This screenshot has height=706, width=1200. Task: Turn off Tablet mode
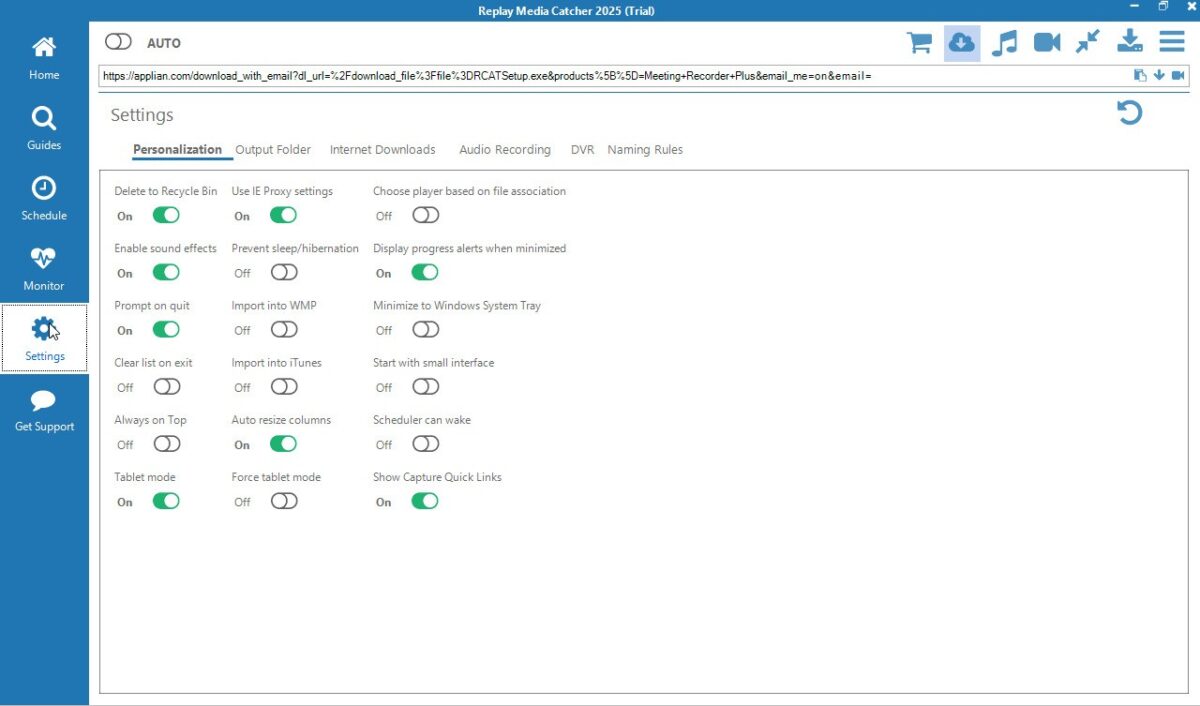166,501
